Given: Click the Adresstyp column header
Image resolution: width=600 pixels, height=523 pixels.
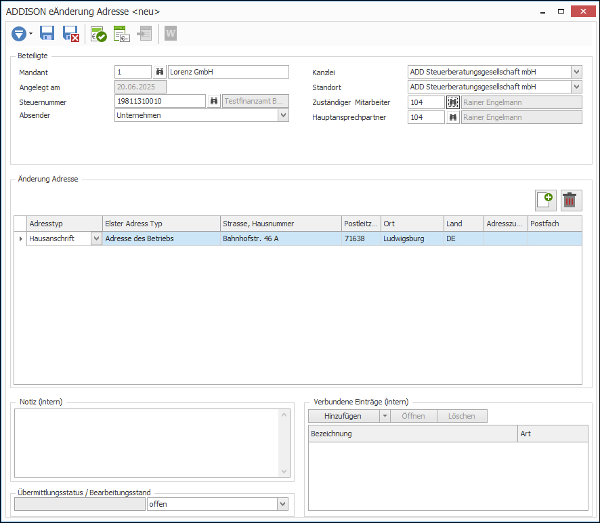Looking at the screenshot, I should pyautogui.click(x=64, y=223).
